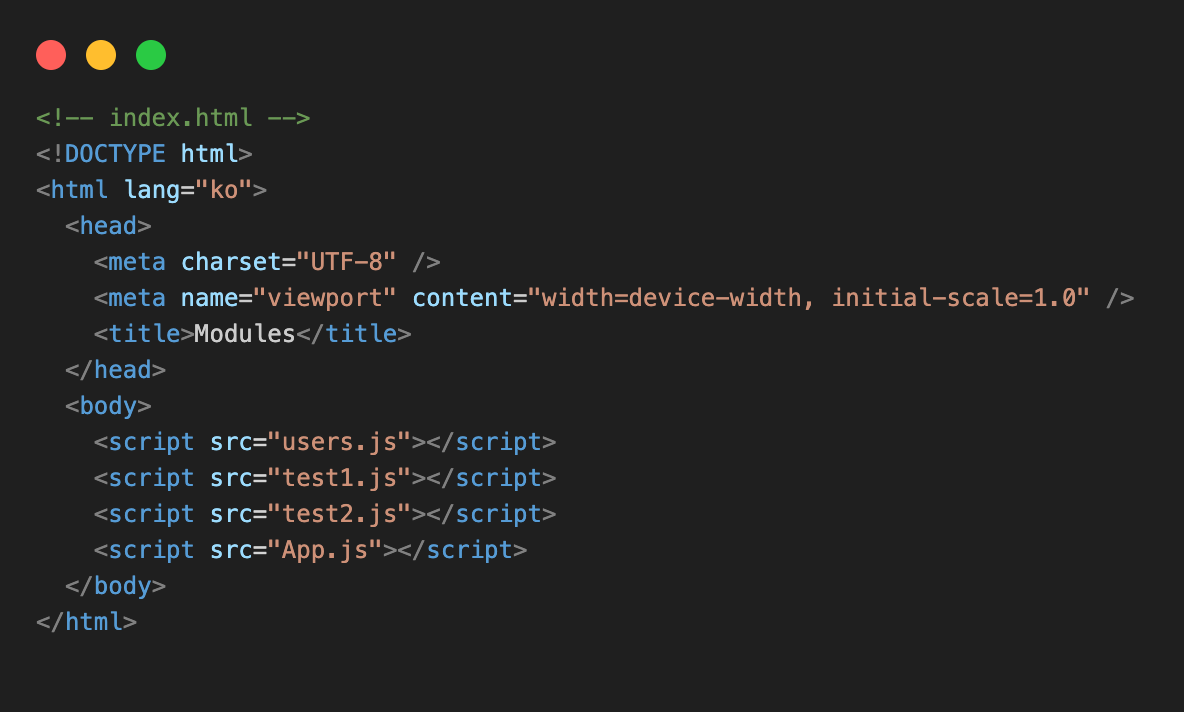Screen dimensions: 1184x712
Task: Place cursor on DOCTYPE keyword
Action: tap(115, 154)
